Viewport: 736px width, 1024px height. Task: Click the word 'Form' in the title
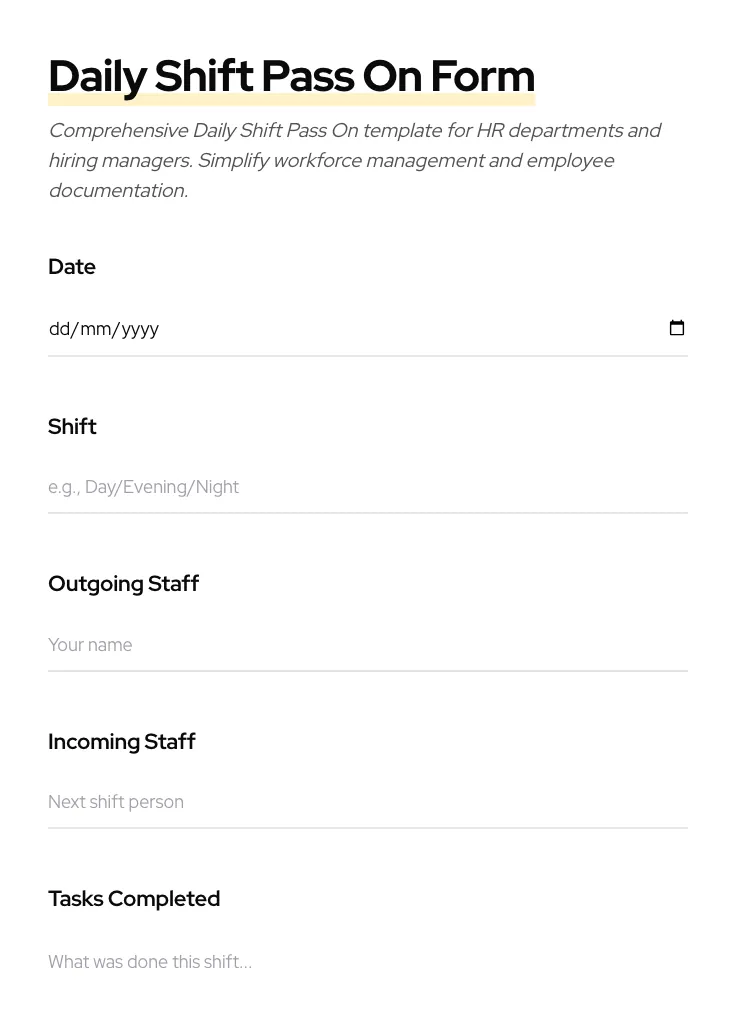[482, 77]
